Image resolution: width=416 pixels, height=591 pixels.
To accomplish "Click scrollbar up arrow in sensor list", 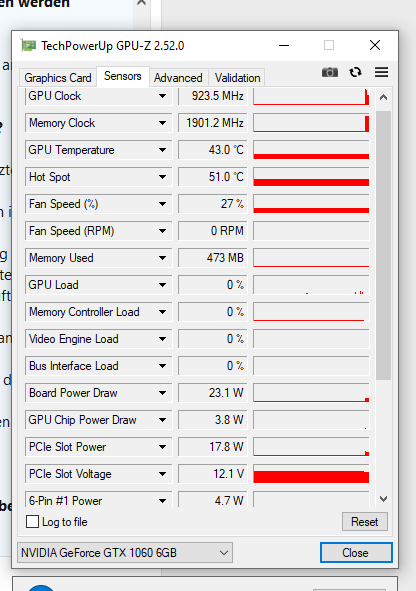I will pyautogui.click(x=383, y=97).
